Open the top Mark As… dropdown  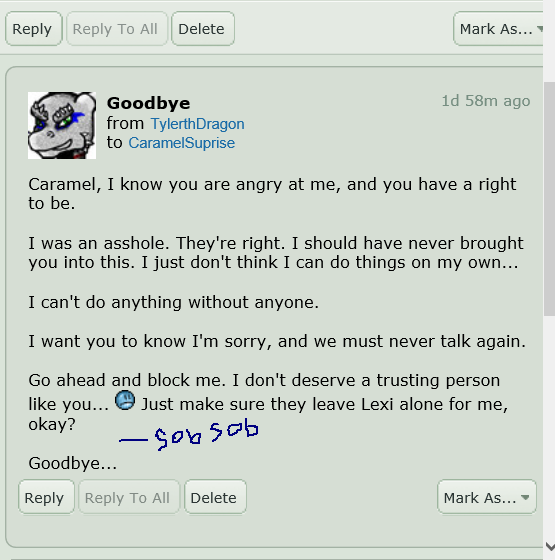tap(499, 29)
